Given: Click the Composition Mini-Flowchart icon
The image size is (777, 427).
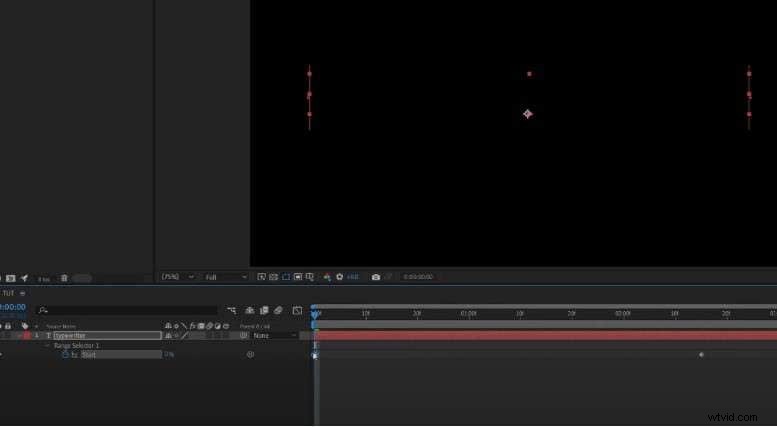Looking at the screenshot, I should click(231, 310).
